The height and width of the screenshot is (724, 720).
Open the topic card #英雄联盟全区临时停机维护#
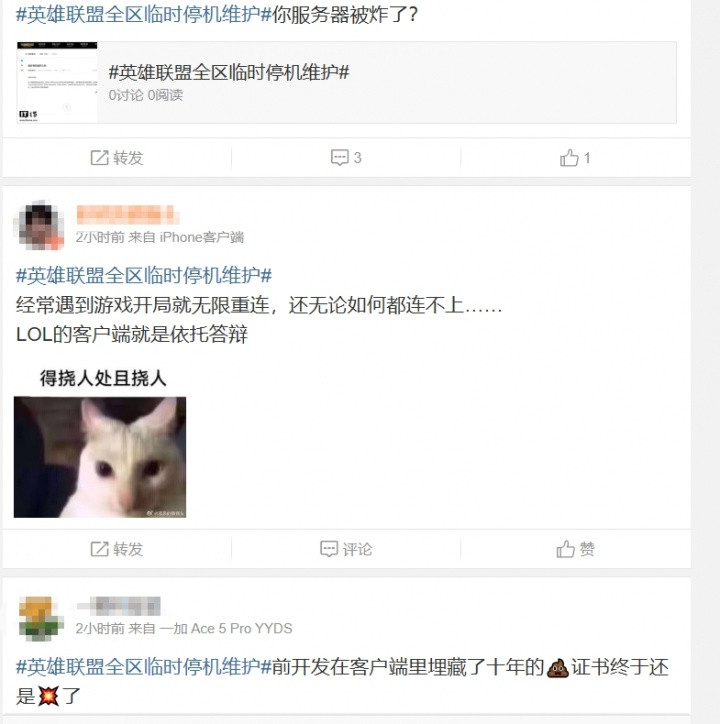tap(346, 82)
